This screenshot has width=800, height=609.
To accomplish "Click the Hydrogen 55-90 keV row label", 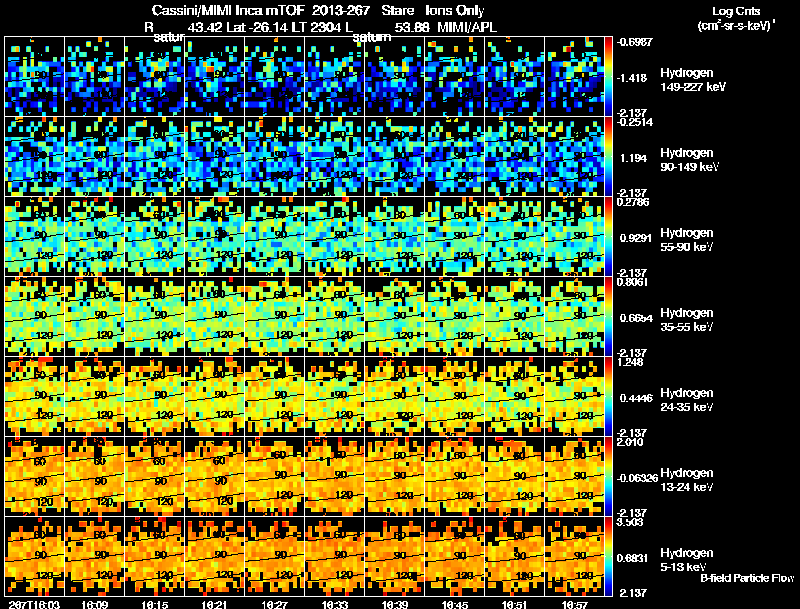I will tap(687, 240).
